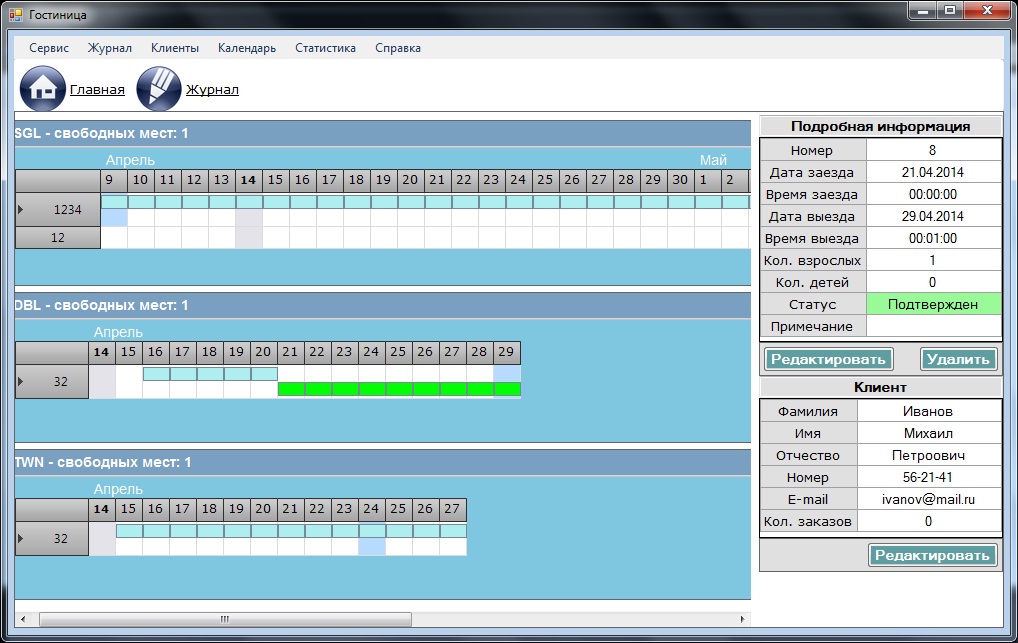Open the Статистика menu
The width and height of the screenshot is (1018, 643).
tap(325, 48)
